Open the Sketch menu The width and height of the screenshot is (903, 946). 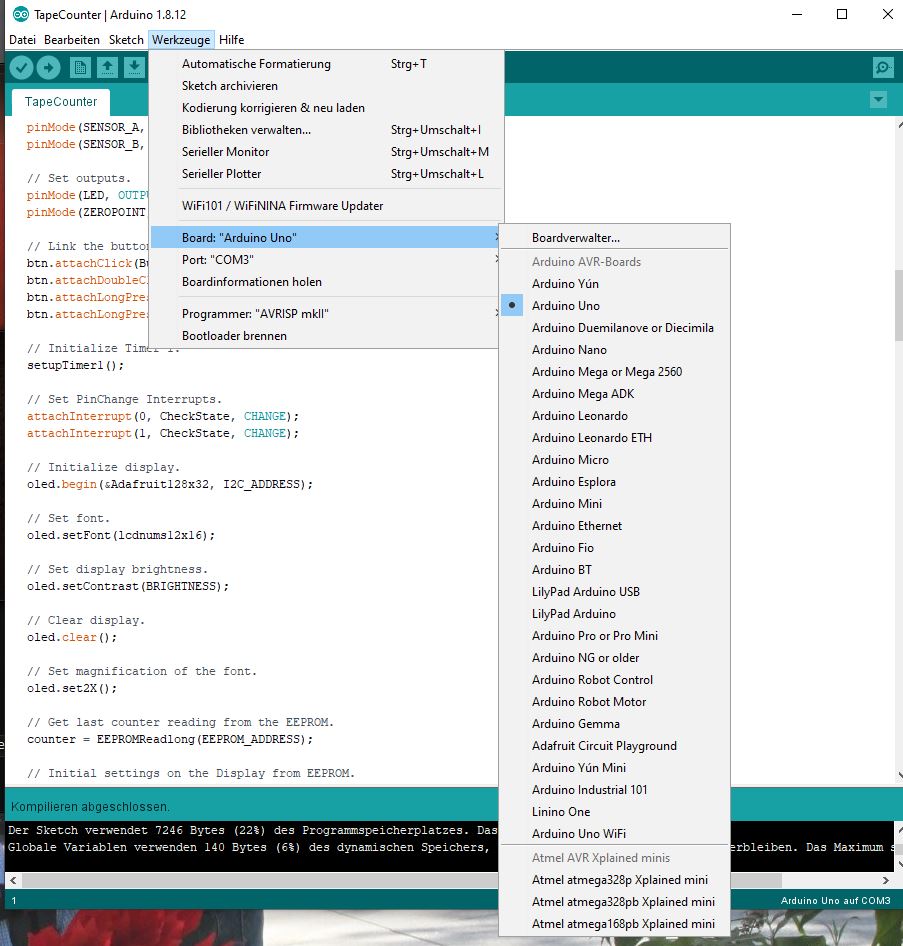pyautogui.click(x=126, y=40)
